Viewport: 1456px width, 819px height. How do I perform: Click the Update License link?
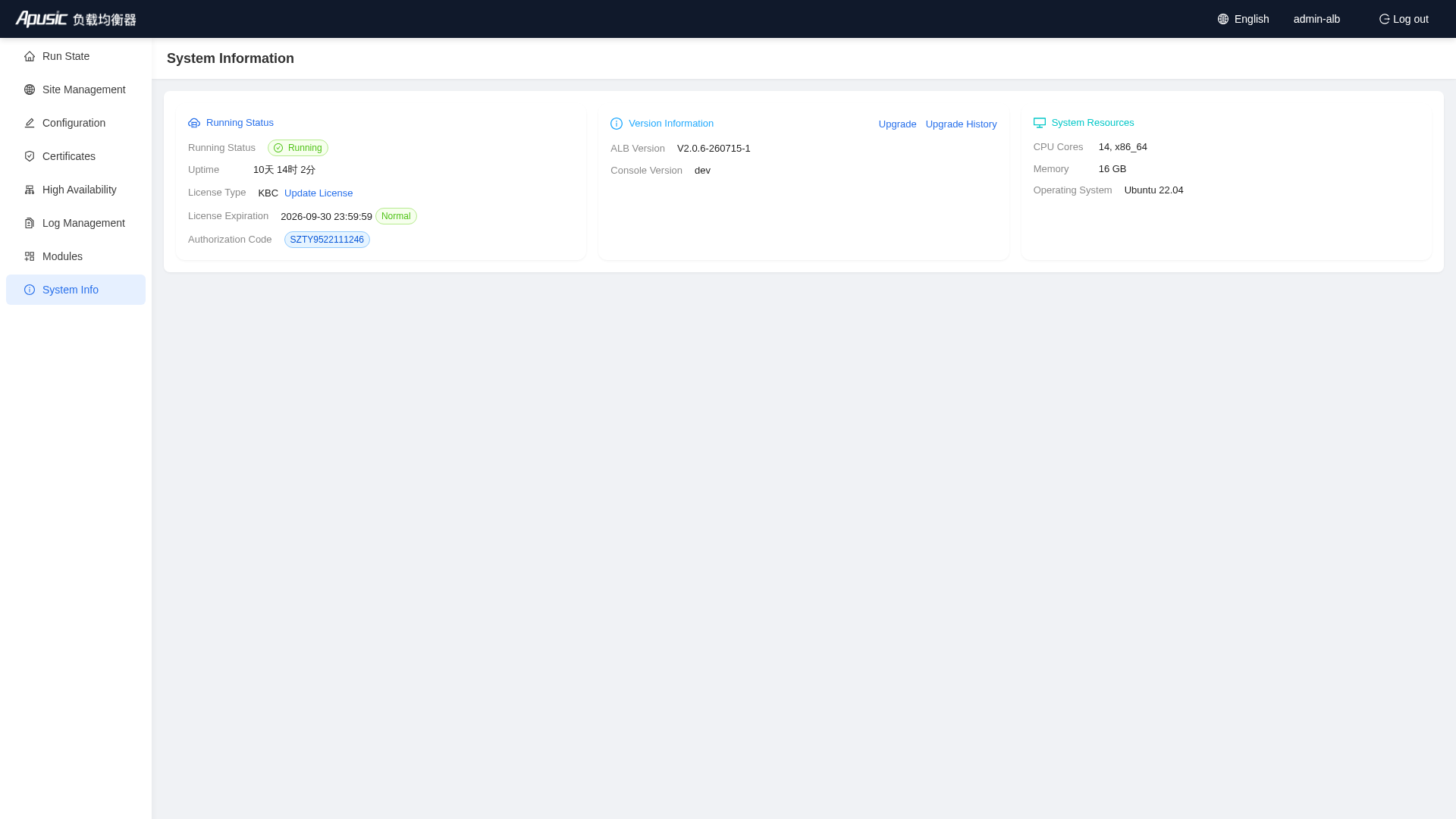(x=318, y=193)
